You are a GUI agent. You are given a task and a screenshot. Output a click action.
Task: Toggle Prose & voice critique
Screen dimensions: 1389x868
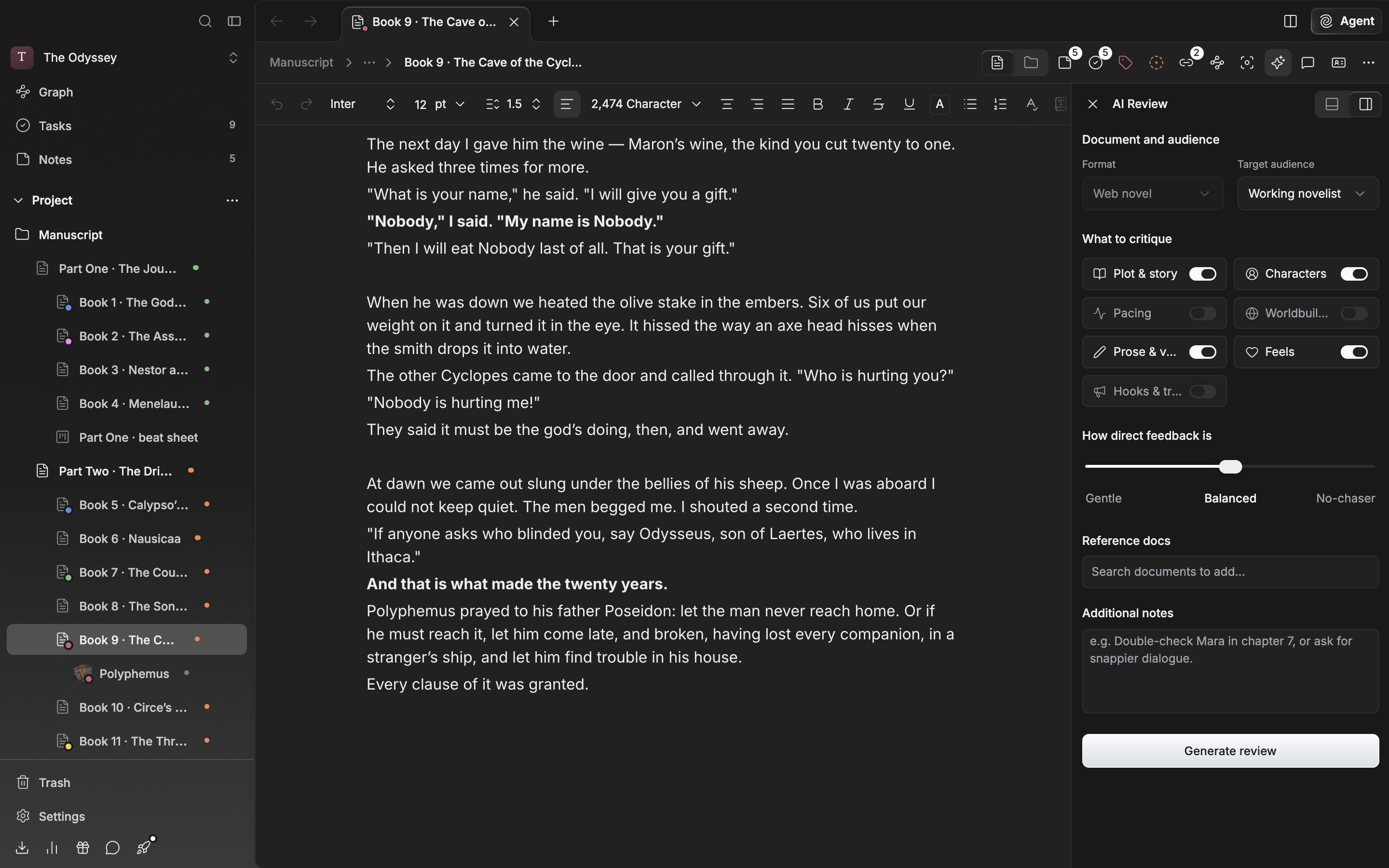pos(1202,352)
